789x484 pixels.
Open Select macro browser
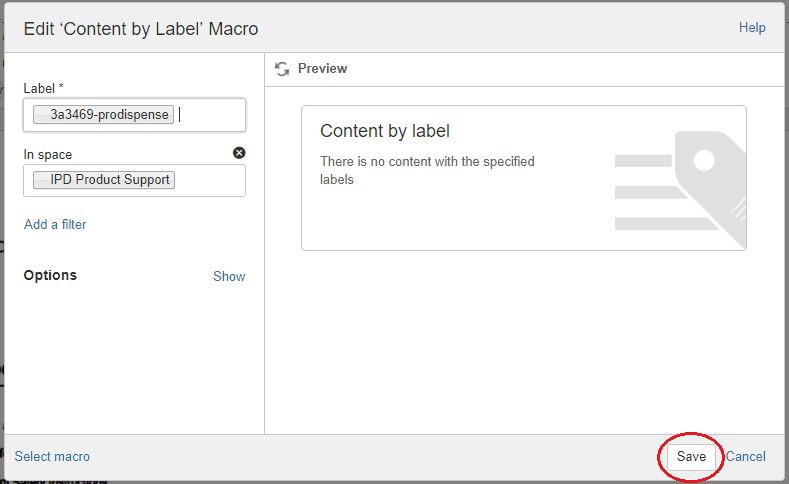(x=52, y=456)
